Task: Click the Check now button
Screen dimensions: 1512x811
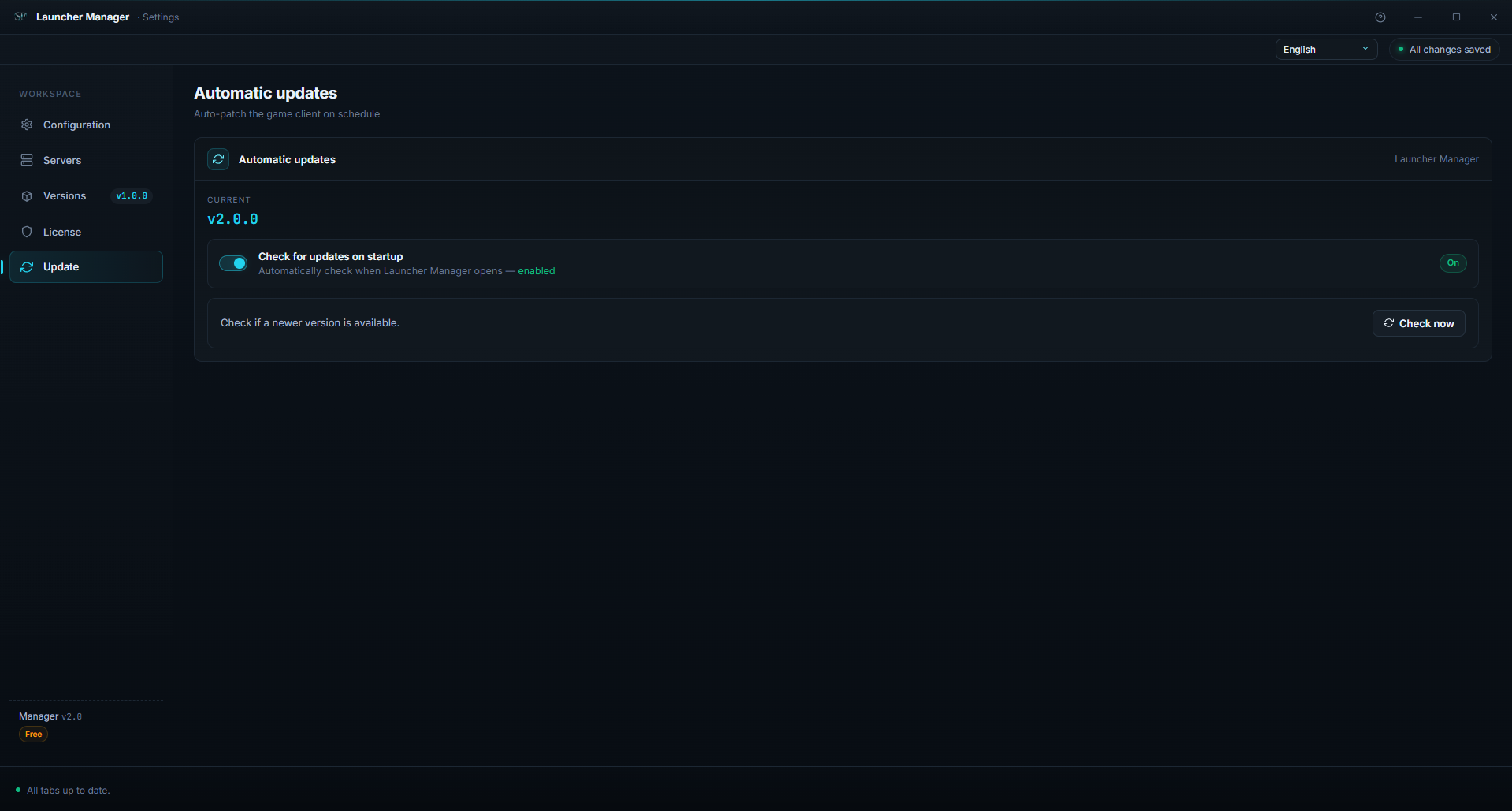Action: tap(1418, 323)
